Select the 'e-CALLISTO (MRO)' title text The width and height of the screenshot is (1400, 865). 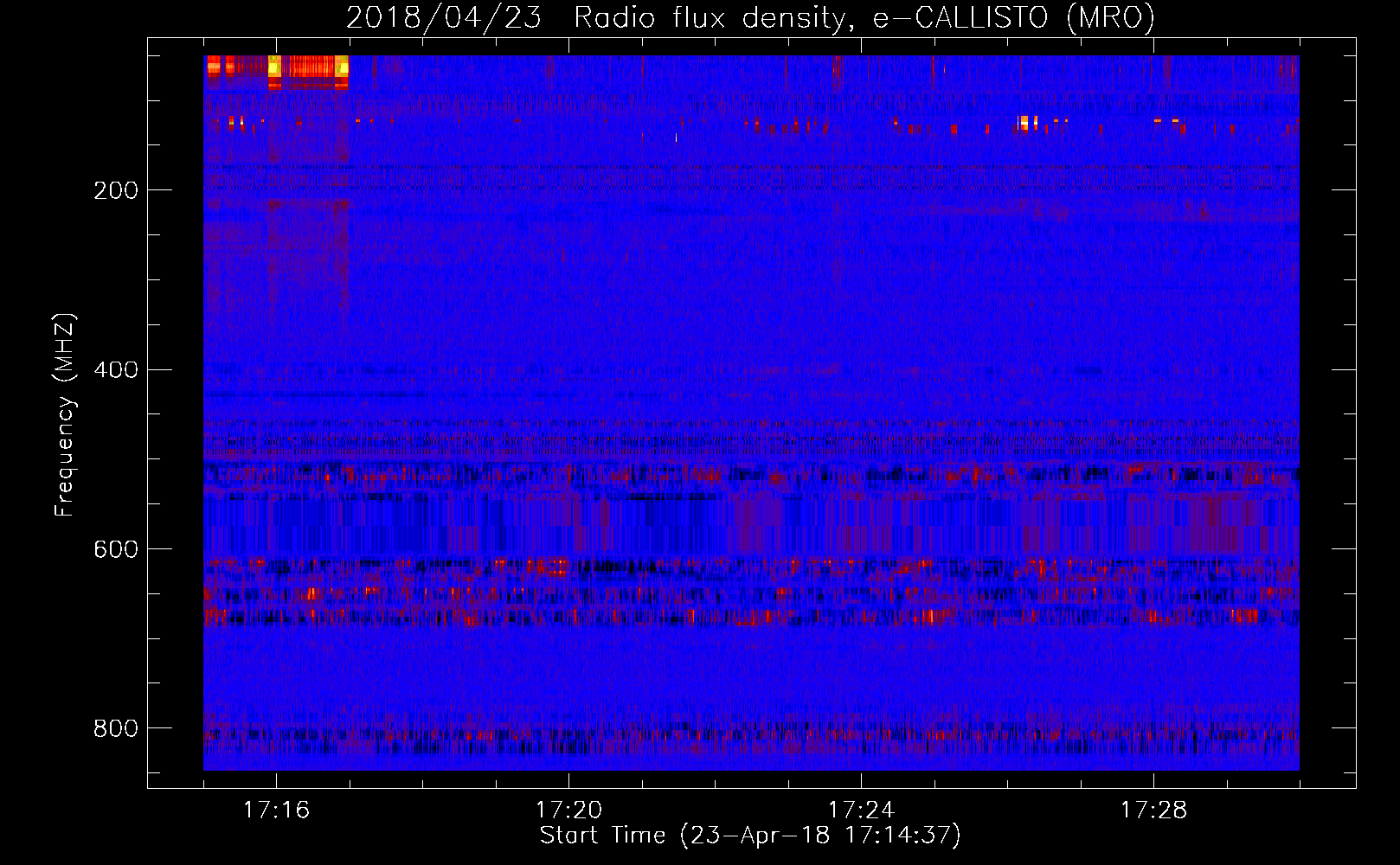1014,17
